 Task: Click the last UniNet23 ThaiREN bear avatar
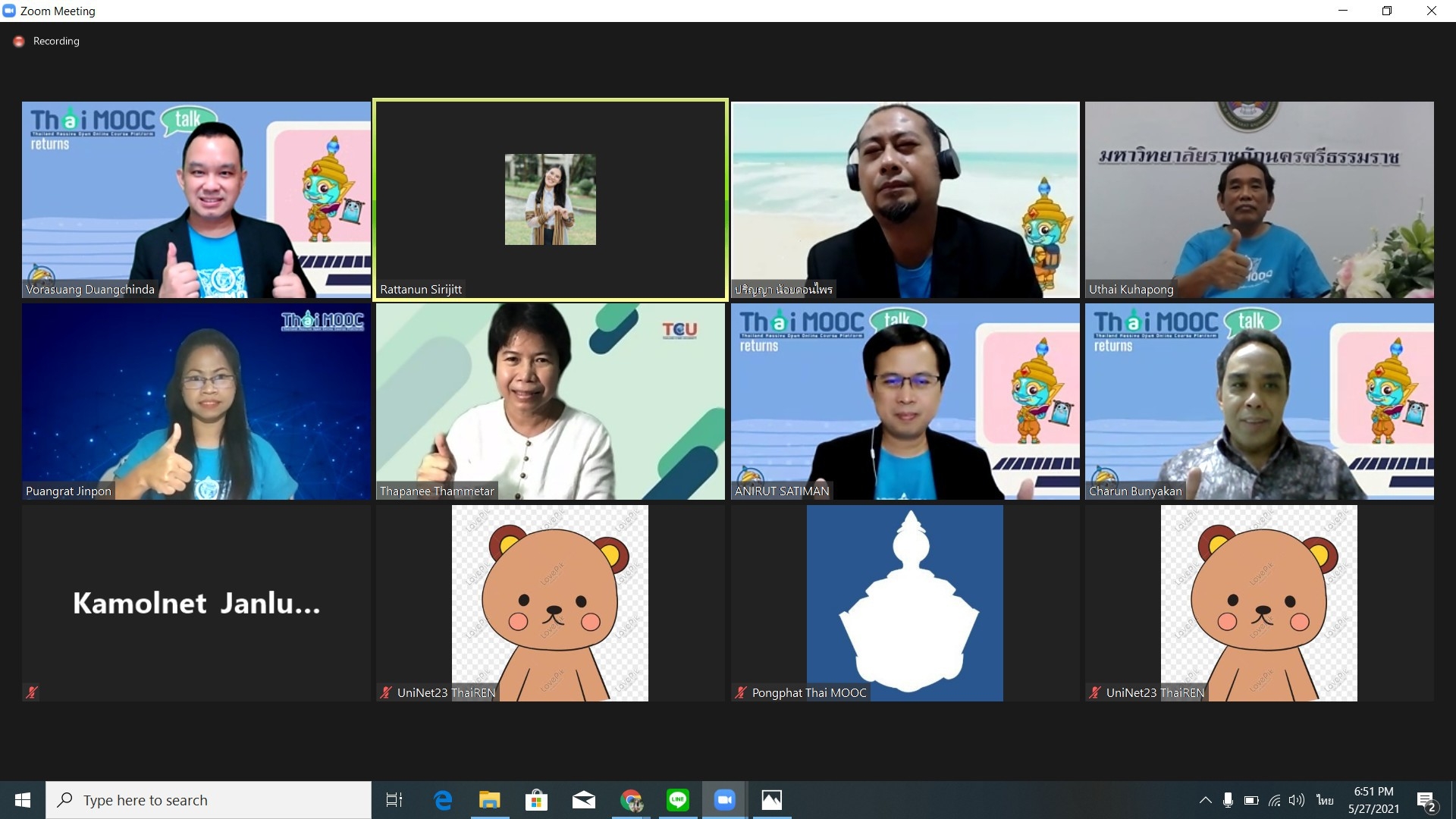coord(1259,603)
